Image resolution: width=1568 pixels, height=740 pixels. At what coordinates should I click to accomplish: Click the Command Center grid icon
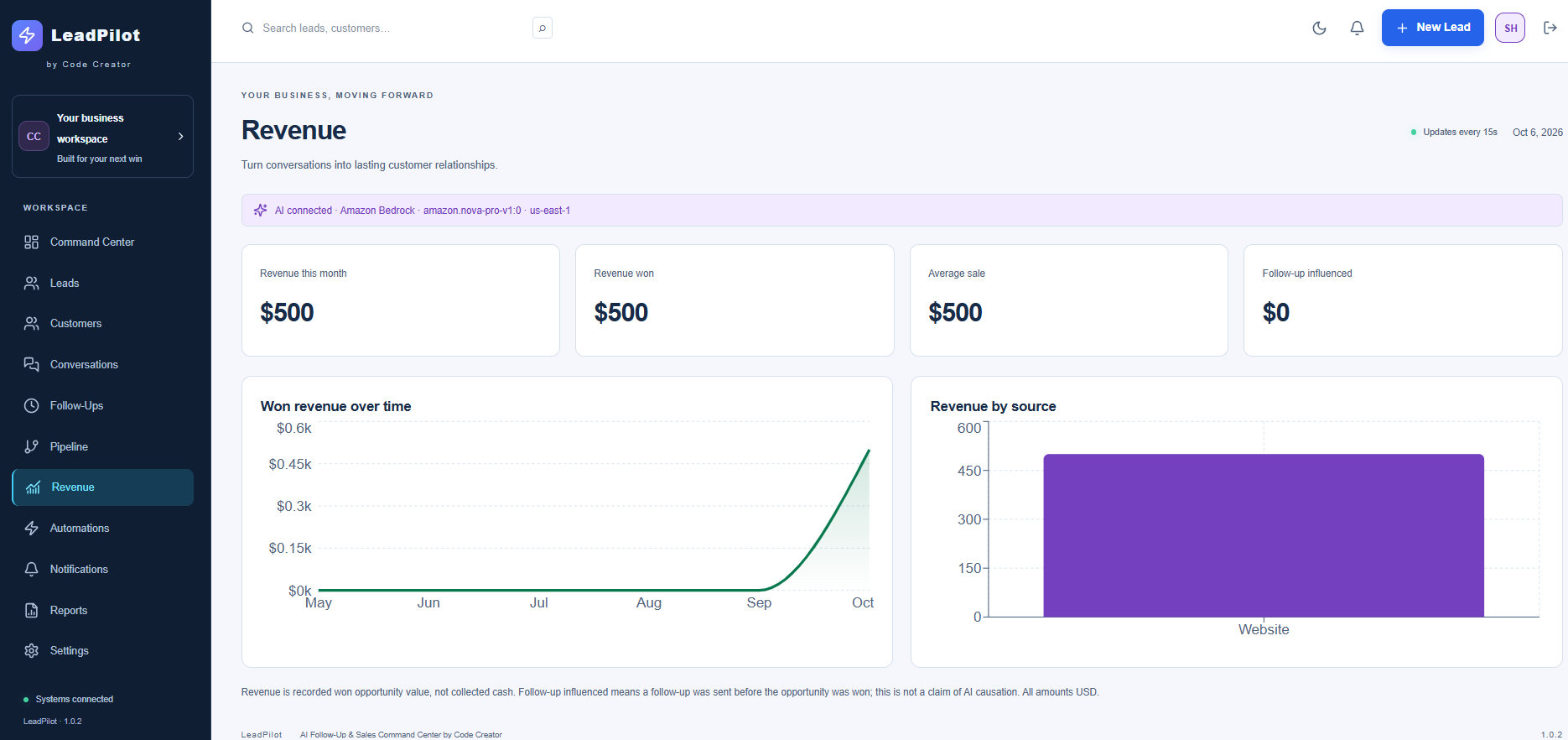click(x=32, y=242)
